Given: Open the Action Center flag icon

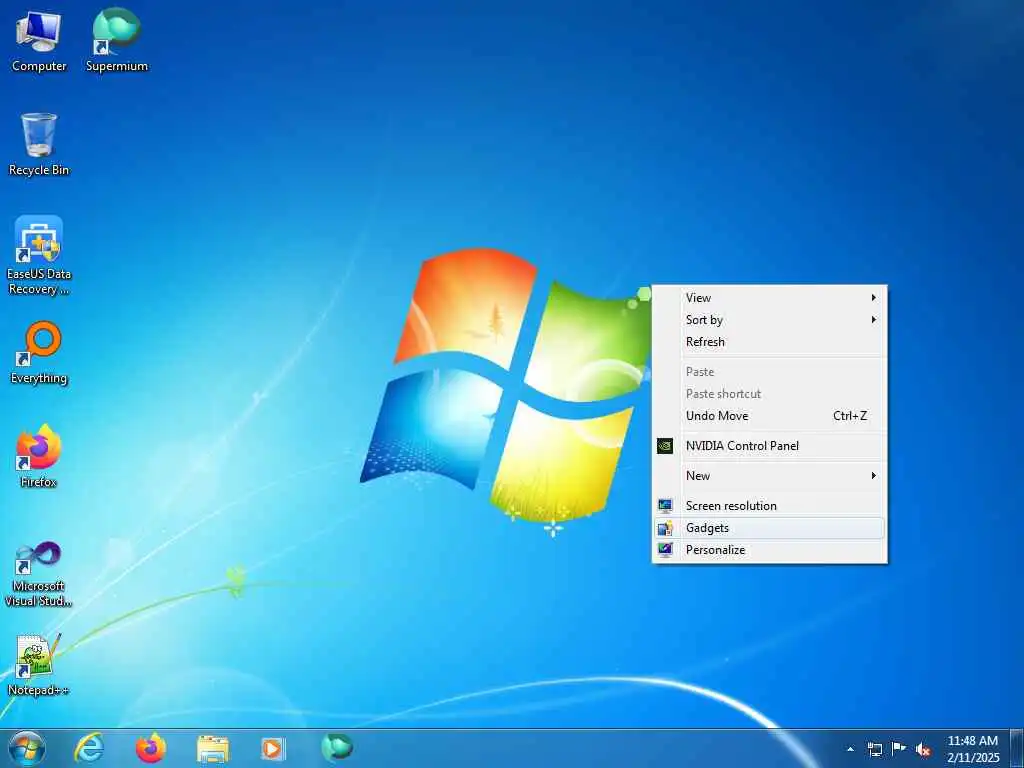Looking at the screenshot, I should [899, 748].
